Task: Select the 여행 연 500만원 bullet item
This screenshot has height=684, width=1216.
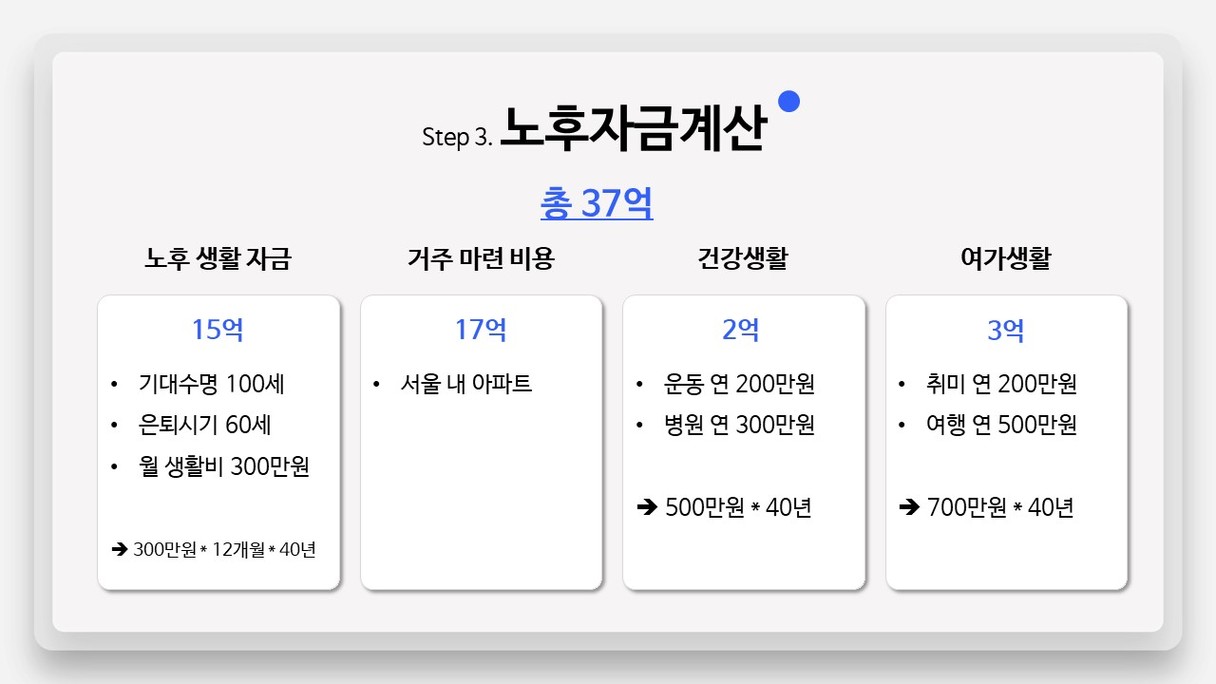Action: click(x=1002, y=425)
